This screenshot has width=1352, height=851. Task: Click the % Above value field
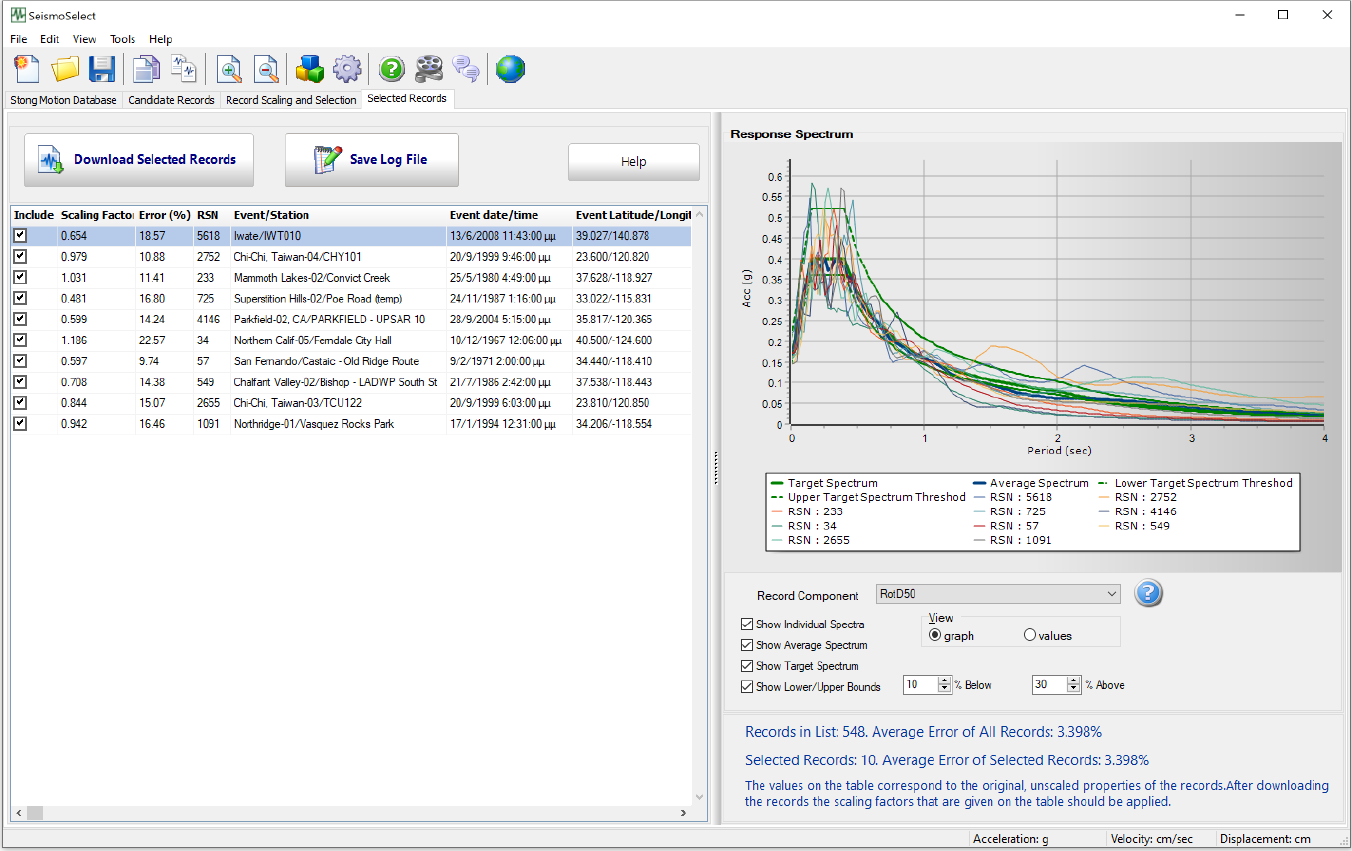tap(1051, 685)
